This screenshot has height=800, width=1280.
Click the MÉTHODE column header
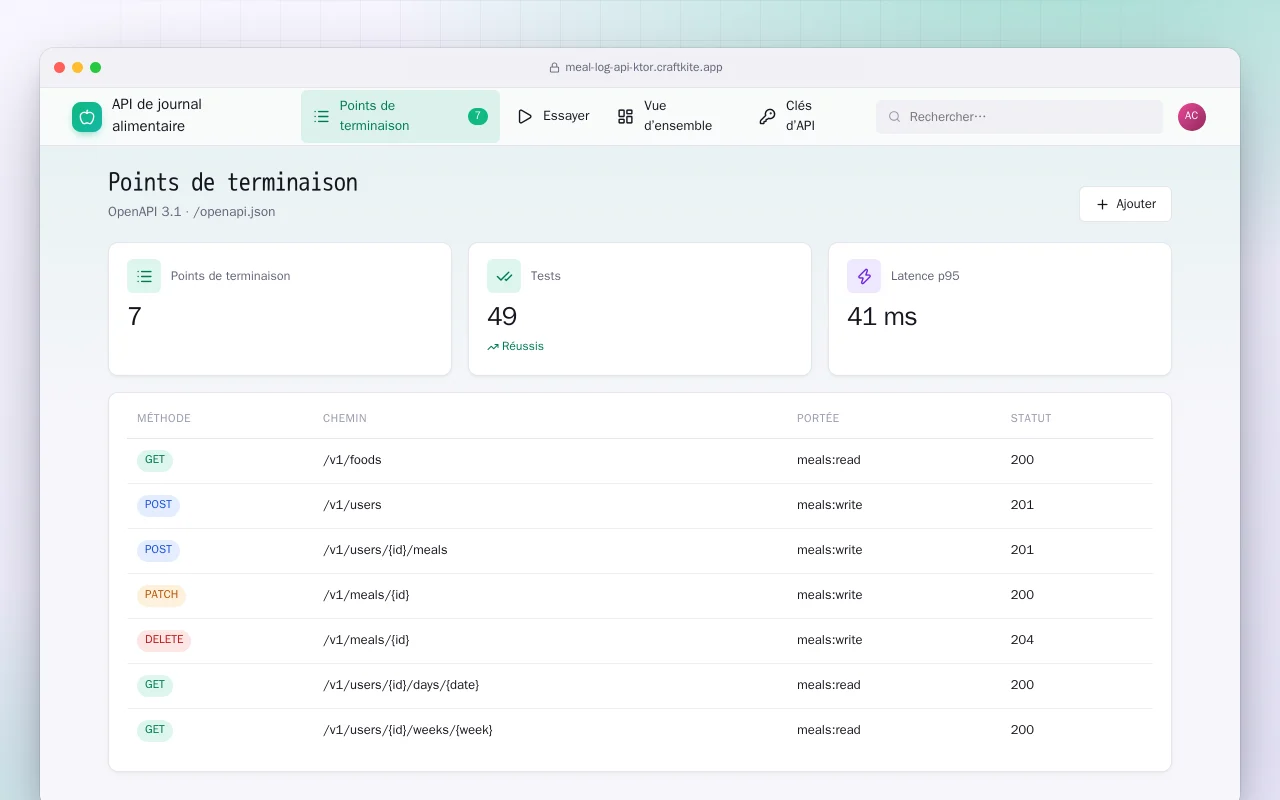164,418
